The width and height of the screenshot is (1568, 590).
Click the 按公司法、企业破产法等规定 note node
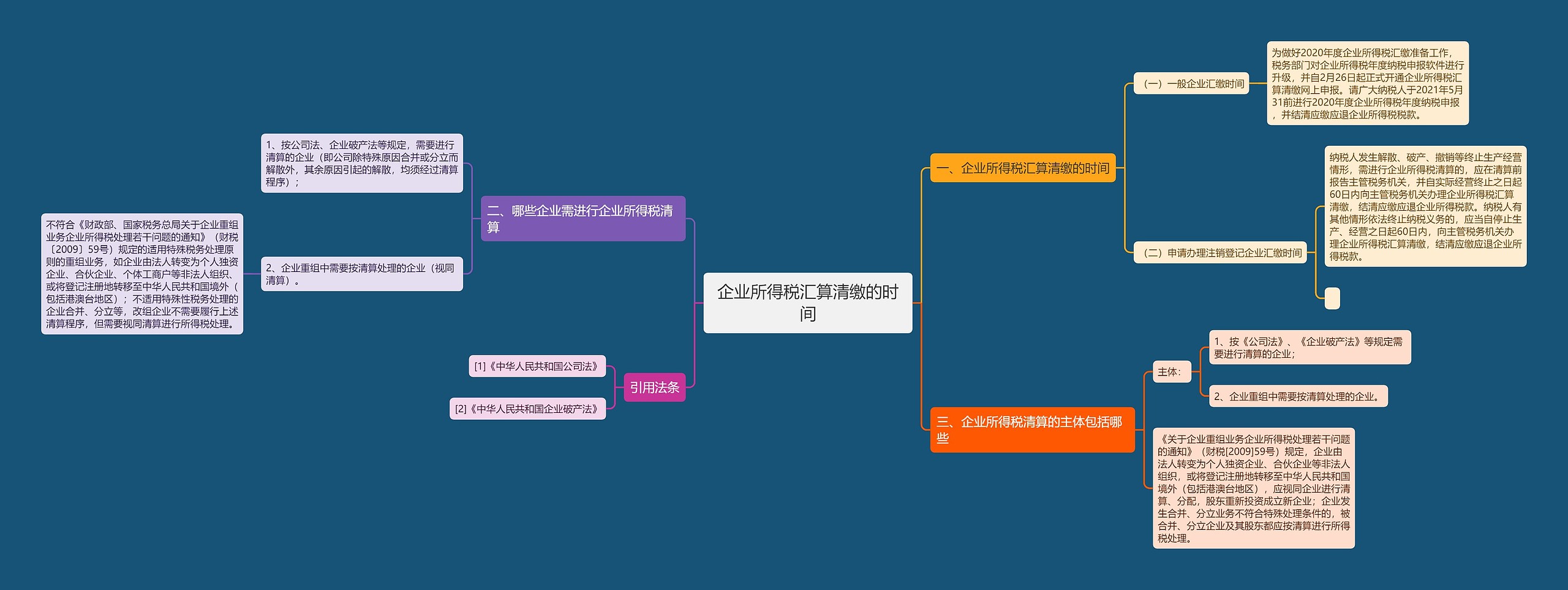pos(363,162)
